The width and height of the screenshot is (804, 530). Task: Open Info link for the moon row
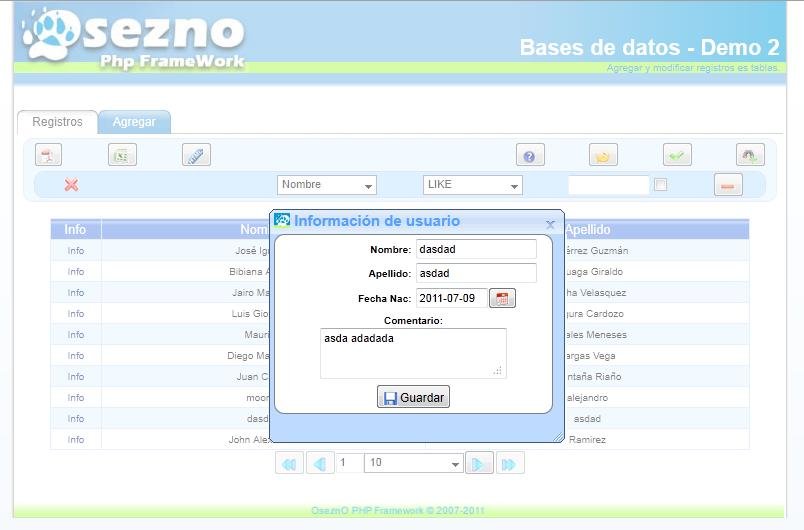[76, 398]
